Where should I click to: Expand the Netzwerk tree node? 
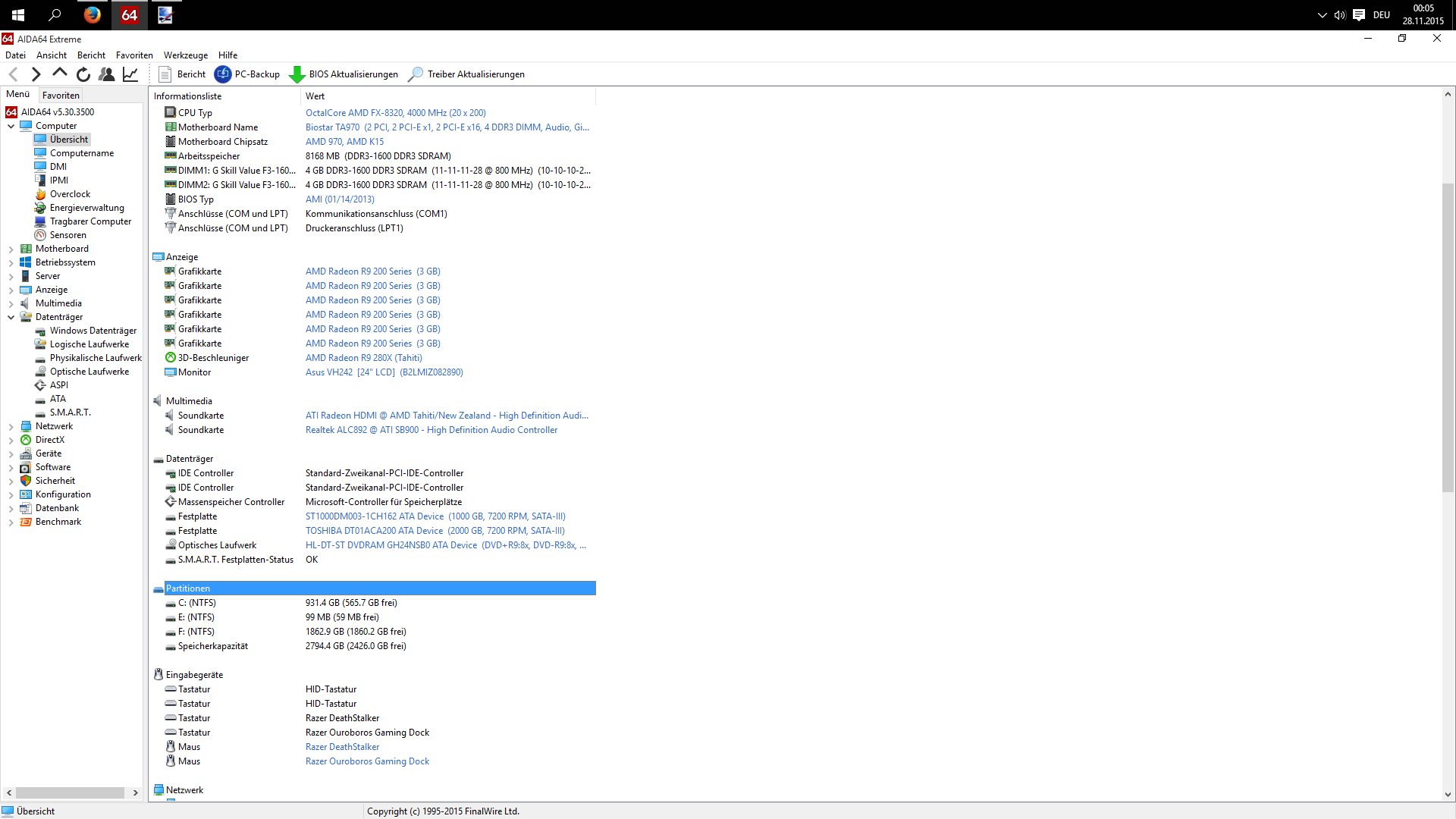click(11, 426)
